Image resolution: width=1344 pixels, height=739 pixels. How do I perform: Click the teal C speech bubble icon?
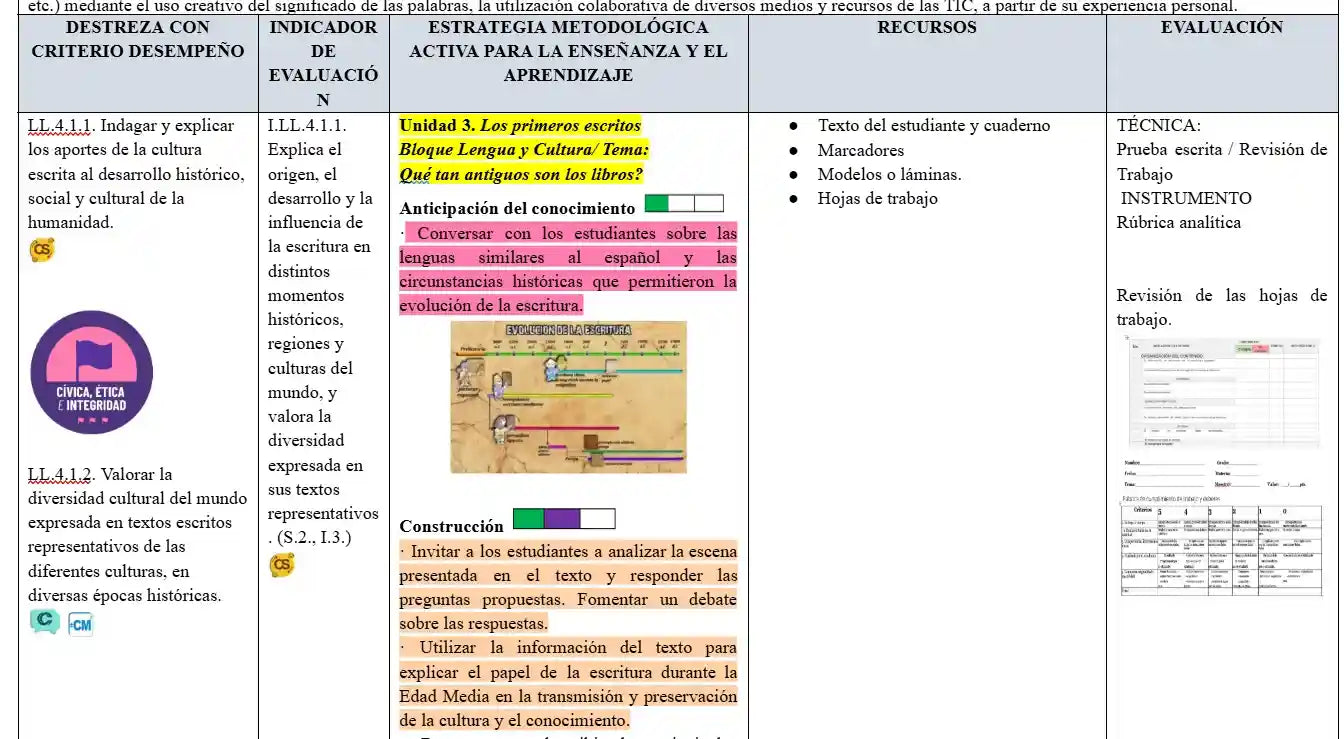[x=44, y=622]
